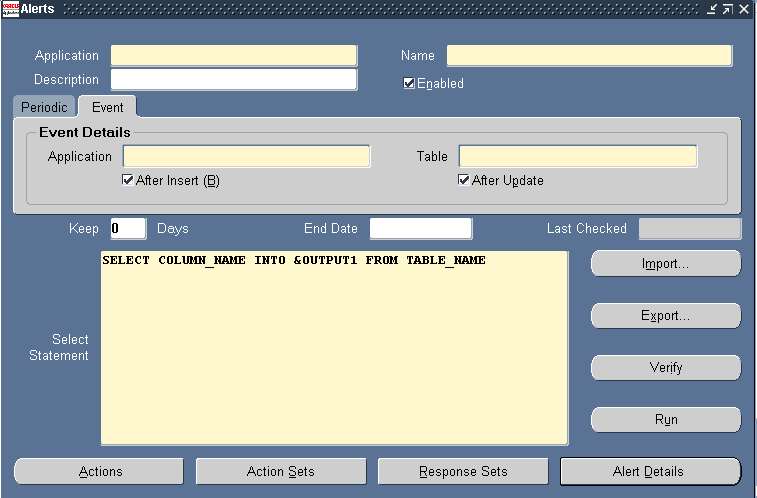Click the Alerts window title text
The width and height of the screenshot is (757, 498).
(x=37, y=9)
